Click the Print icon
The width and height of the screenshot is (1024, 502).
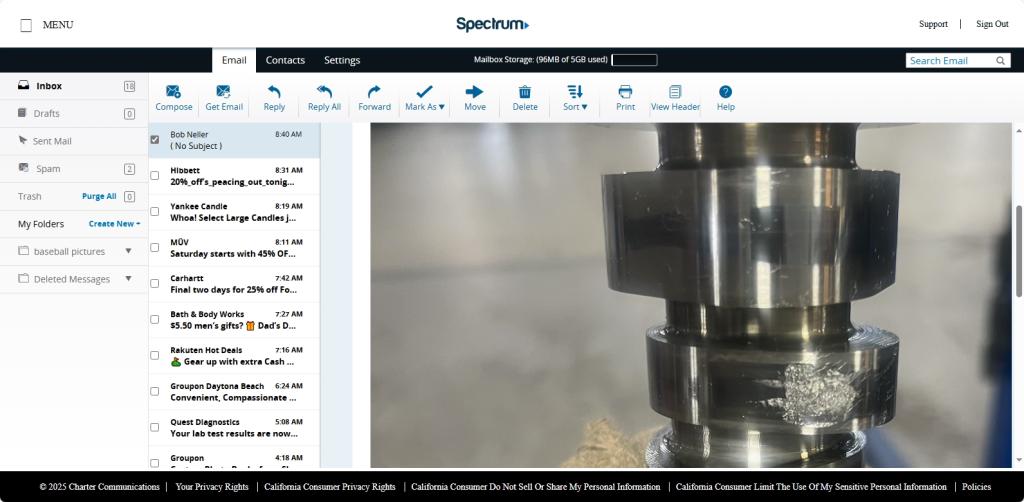[625, 91]
